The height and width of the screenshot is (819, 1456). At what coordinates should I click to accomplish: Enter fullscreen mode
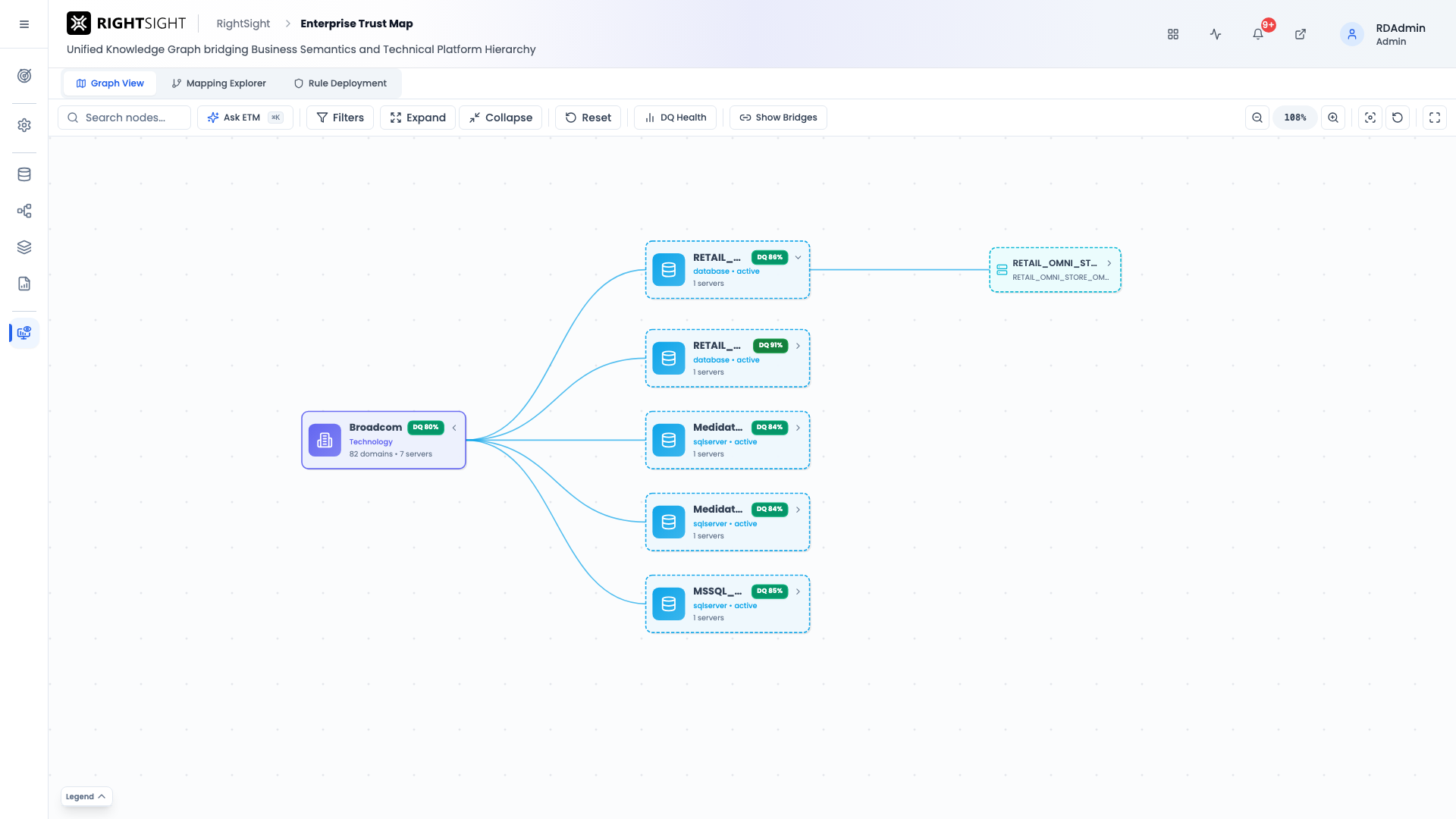pos(1435,118)
